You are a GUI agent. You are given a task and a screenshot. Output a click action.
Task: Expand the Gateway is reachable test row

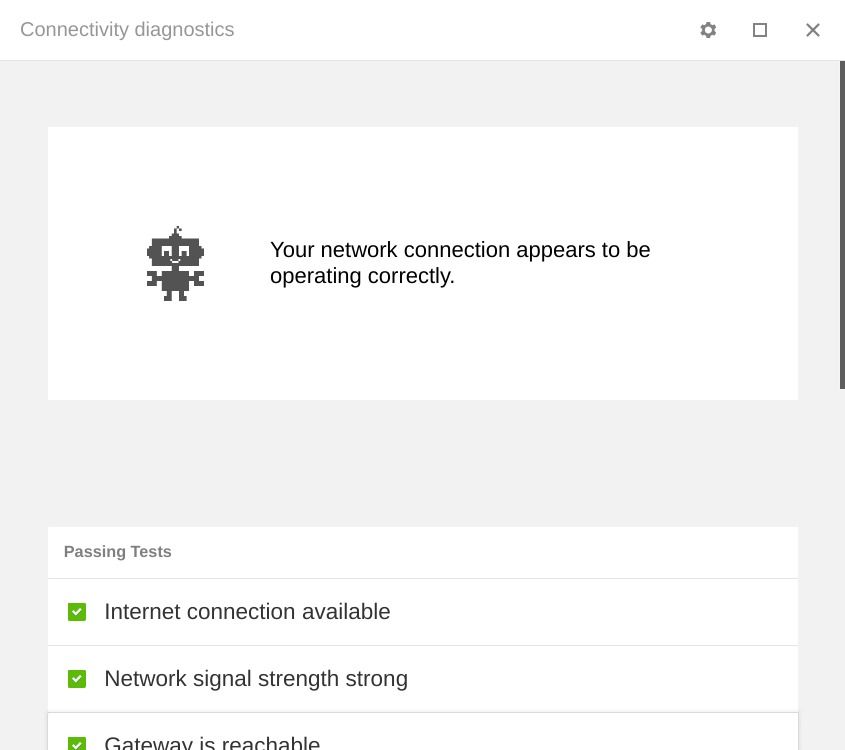[x=400, y=742]
